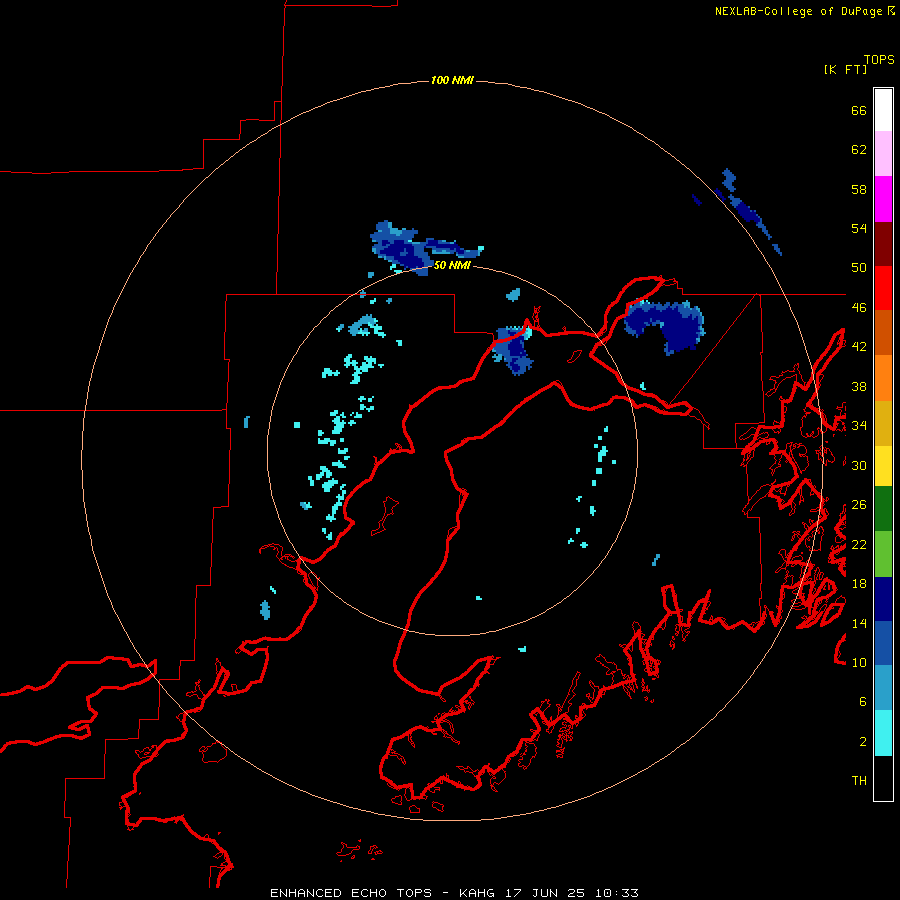Click the cyan 6 legend swatch
Screen dimensions: 900x900
[x=883, y=733]
